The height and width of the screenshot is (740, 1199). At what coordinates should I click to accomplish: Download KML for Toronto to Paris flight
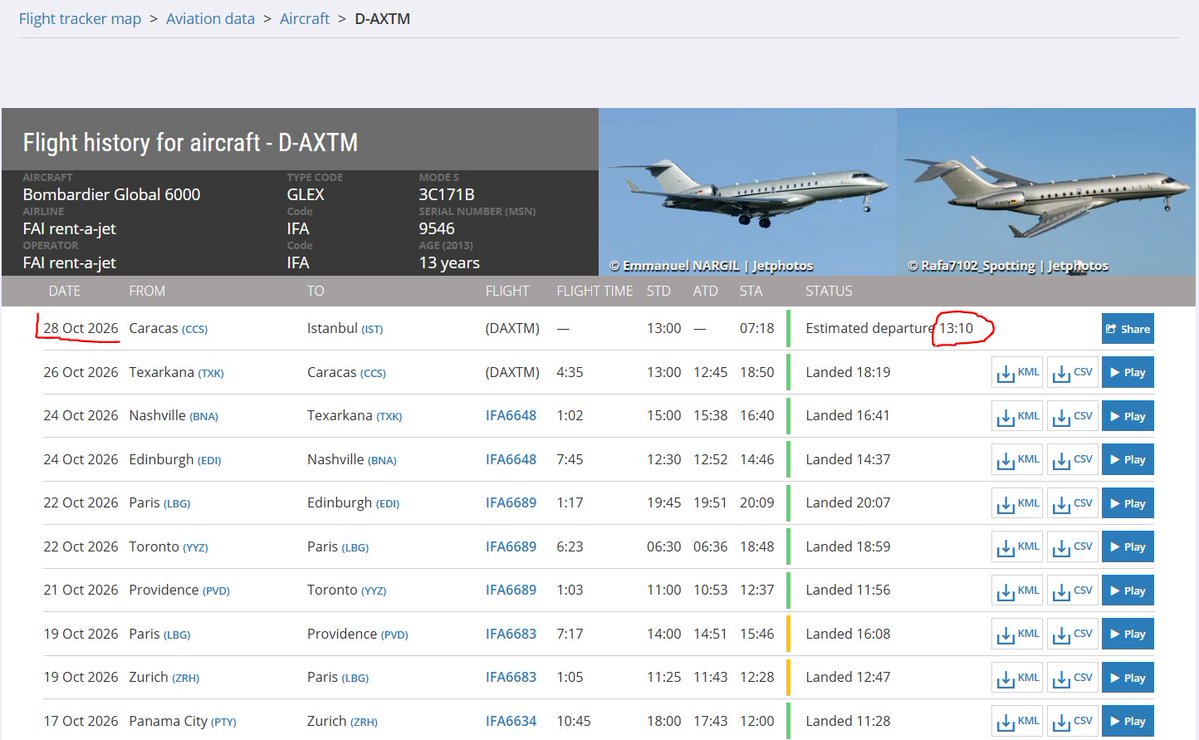coord(1018,547)
